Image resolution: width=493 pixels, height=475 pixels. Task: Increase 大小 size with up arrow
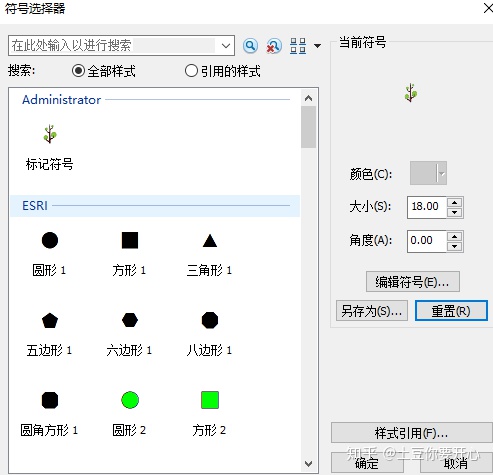click(454, 202)
